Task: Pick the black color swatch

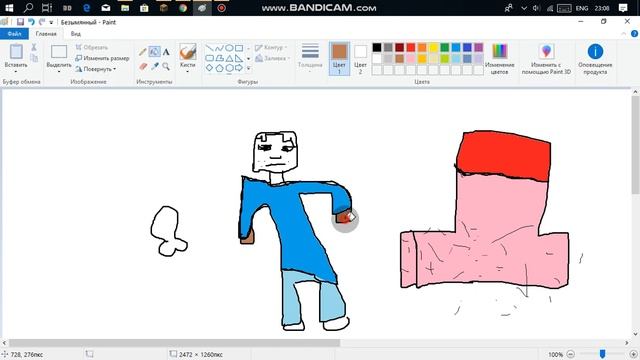Action: tap(377, 47)
